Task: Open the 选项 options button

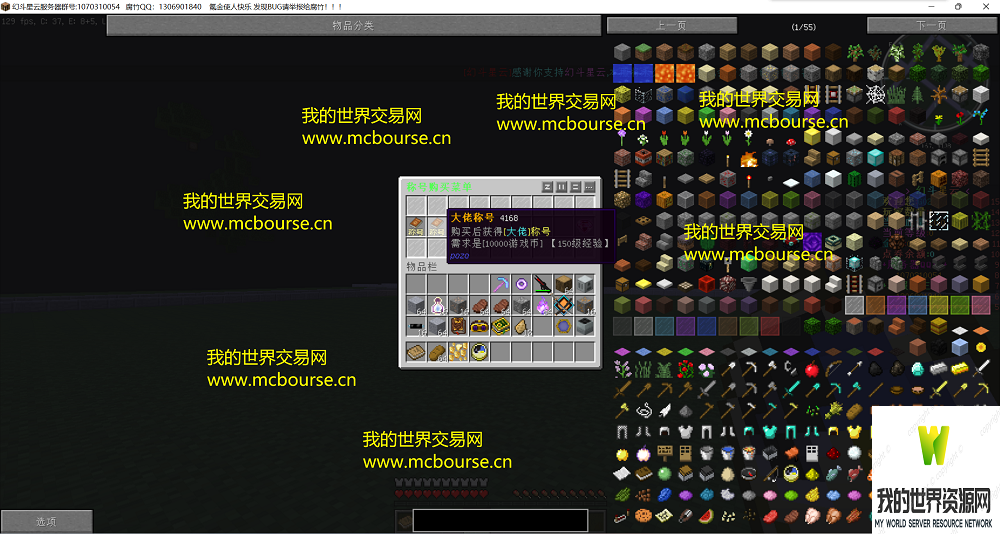Action: coord(47,521)
